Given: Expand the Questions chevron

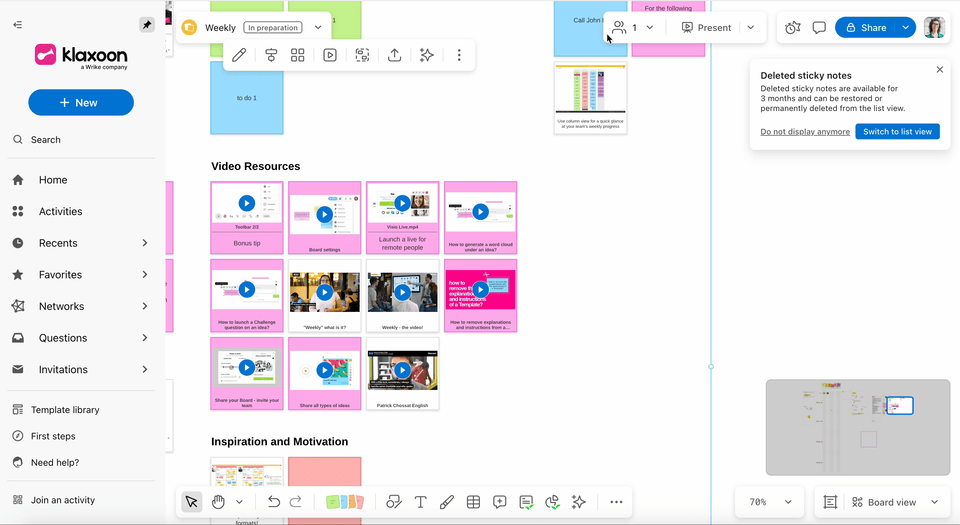Looking at the screenshot, I should pos(145,338).
